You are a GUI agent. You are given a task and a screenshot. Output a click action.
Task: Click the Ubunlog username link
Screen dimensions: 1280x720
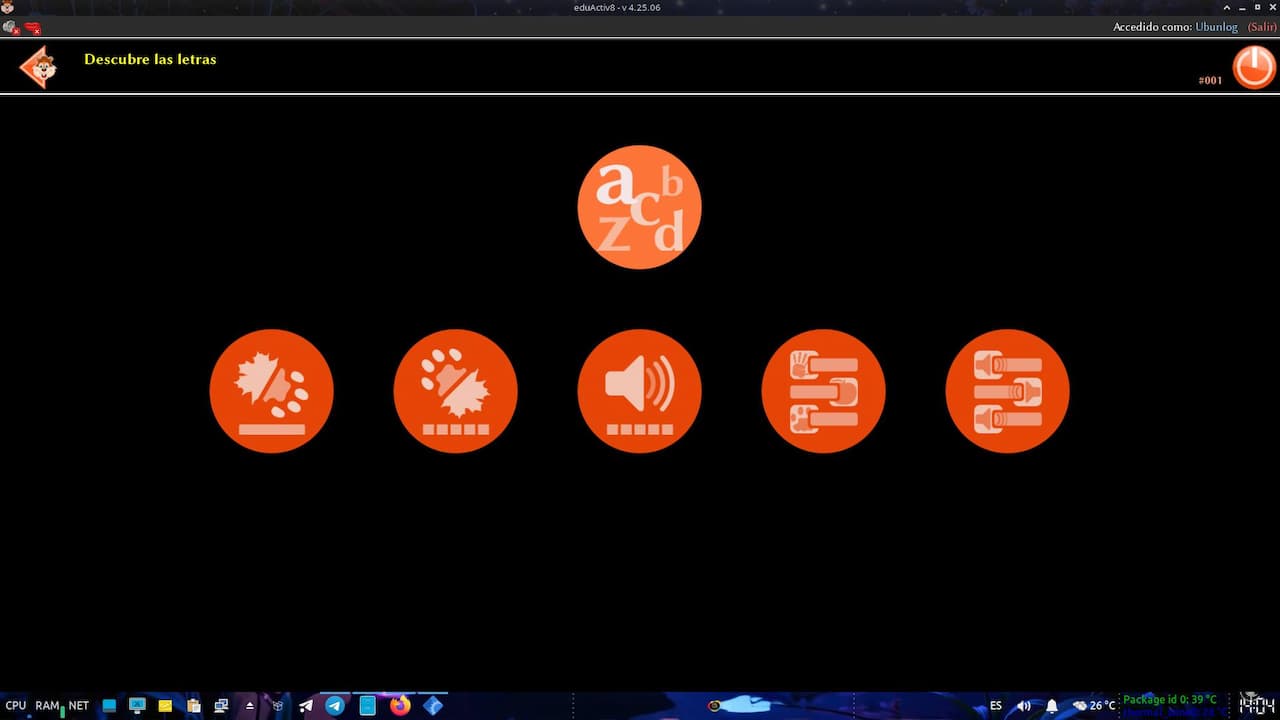point(1216,27)
